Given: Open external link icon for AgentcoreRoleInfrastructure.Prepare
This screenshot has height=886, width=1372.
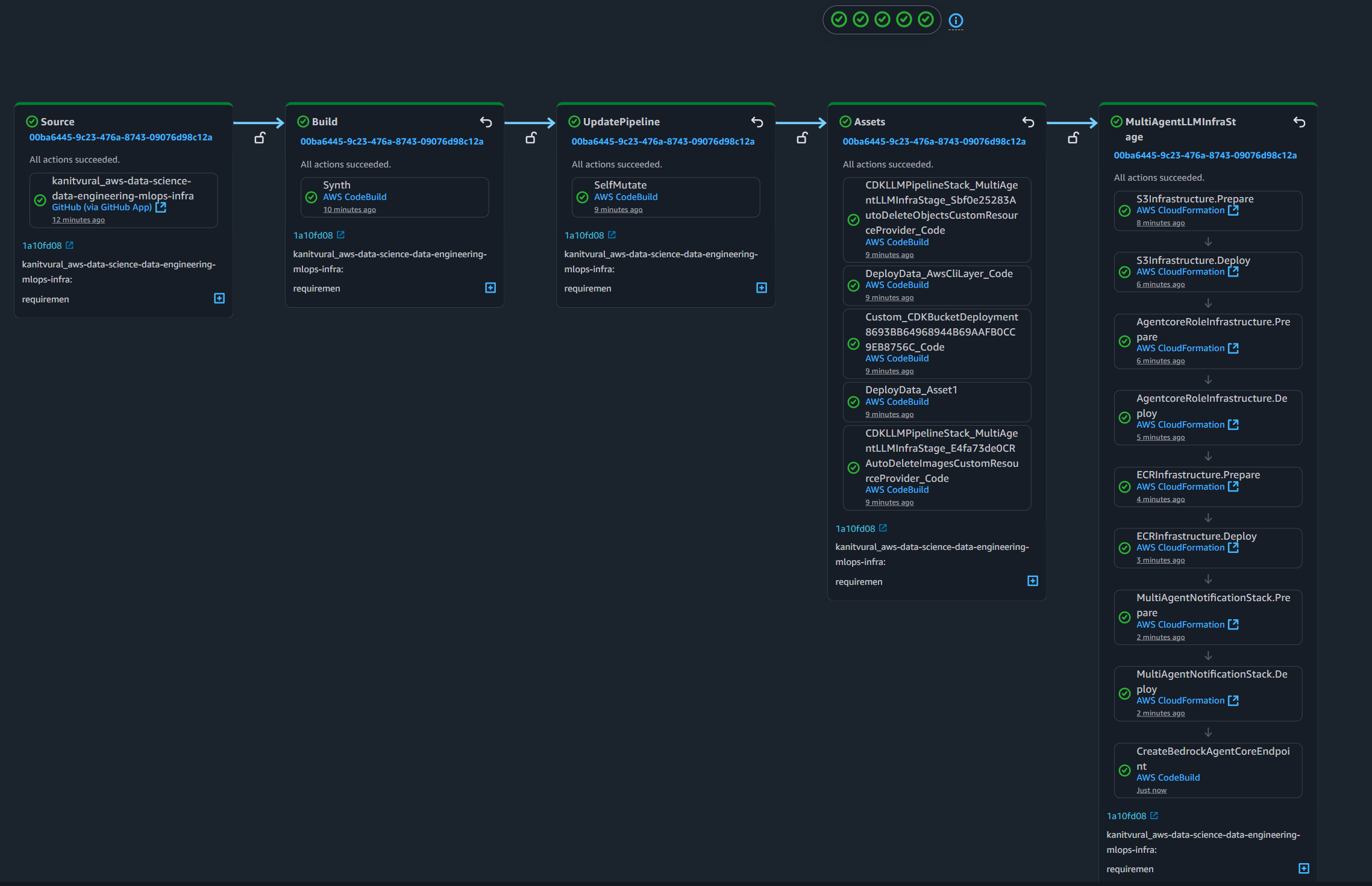Looking at the screenshot, I should pyautogui.click(x=1233, y=348).
